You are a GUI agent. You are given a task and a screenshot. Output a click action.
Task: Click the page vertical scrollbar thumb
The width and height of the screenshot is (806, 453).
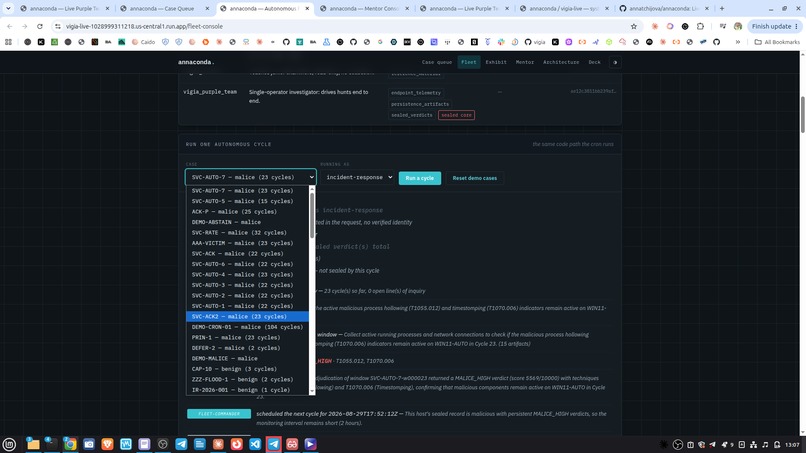click(802, 114)
